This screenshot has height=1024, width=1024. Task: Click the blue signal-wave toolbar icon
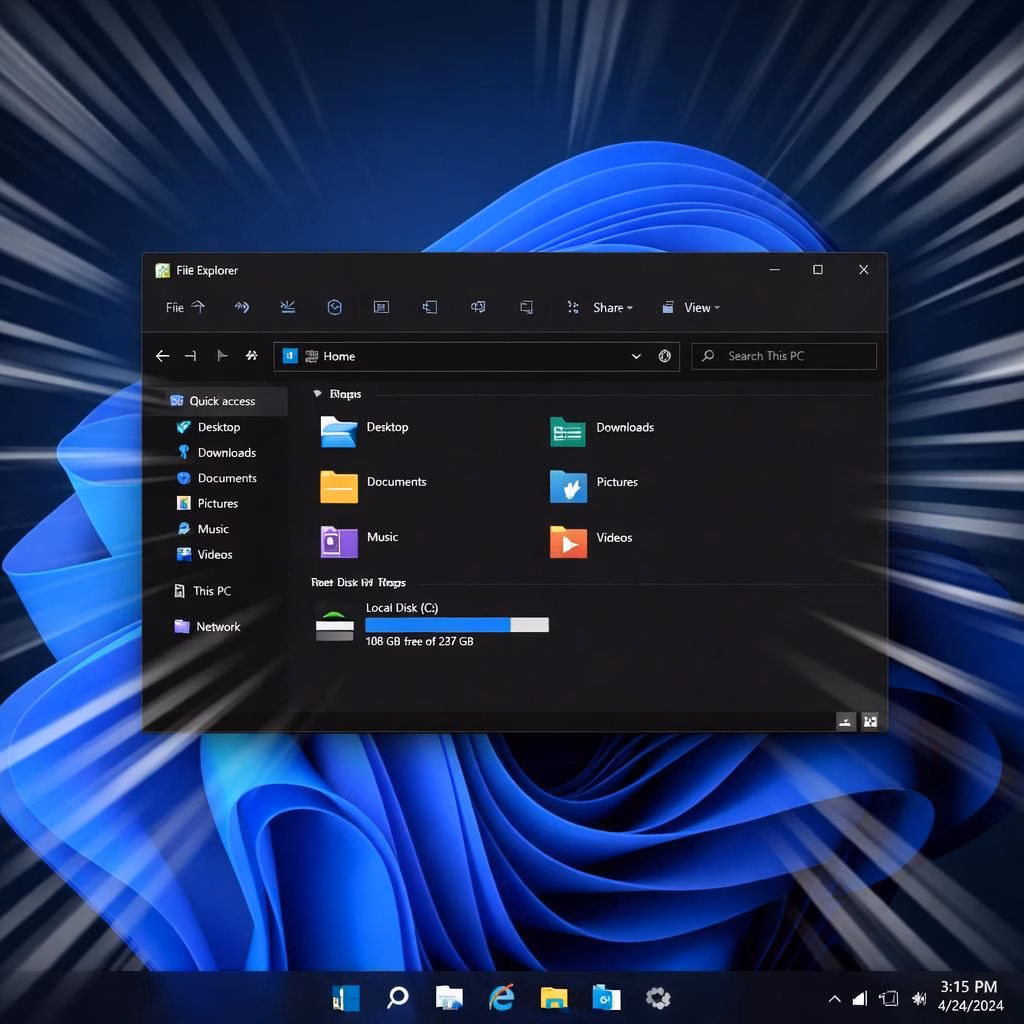(x=242, y=307)
